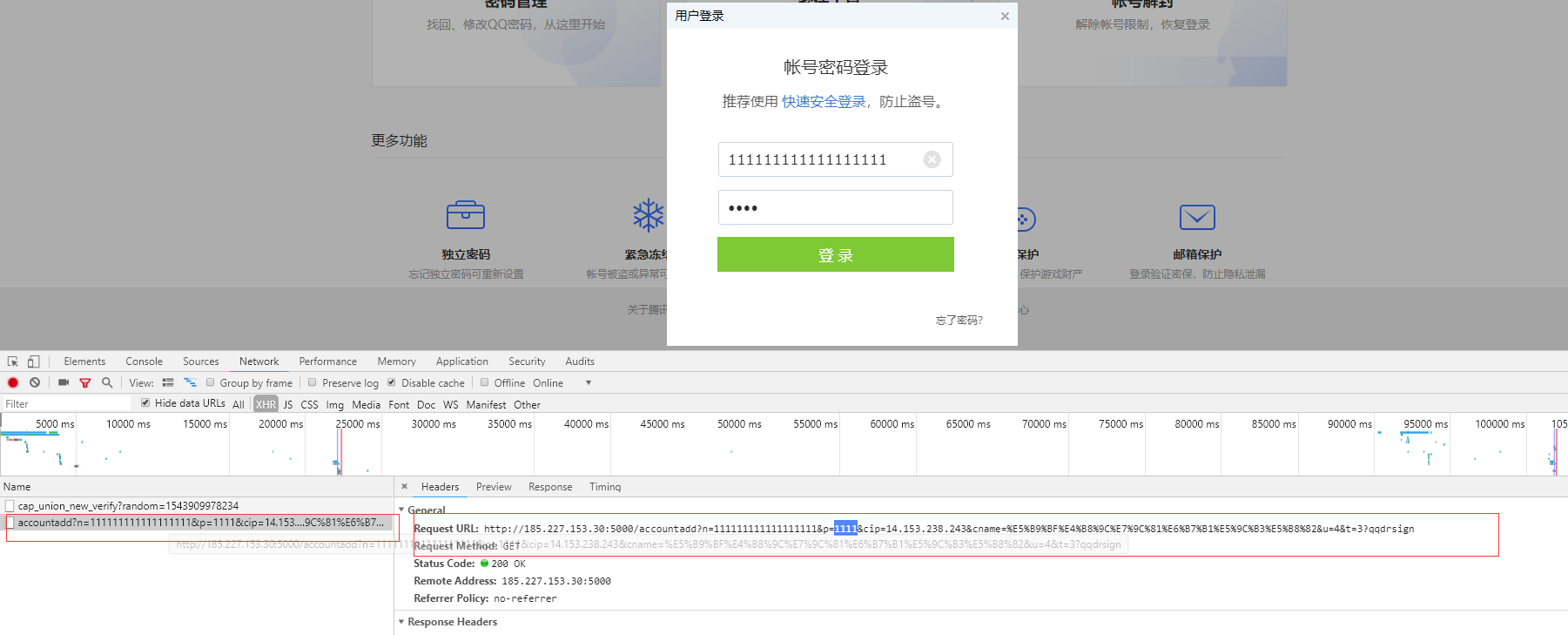Toggle Group by frame checkbox

point(211,382)
